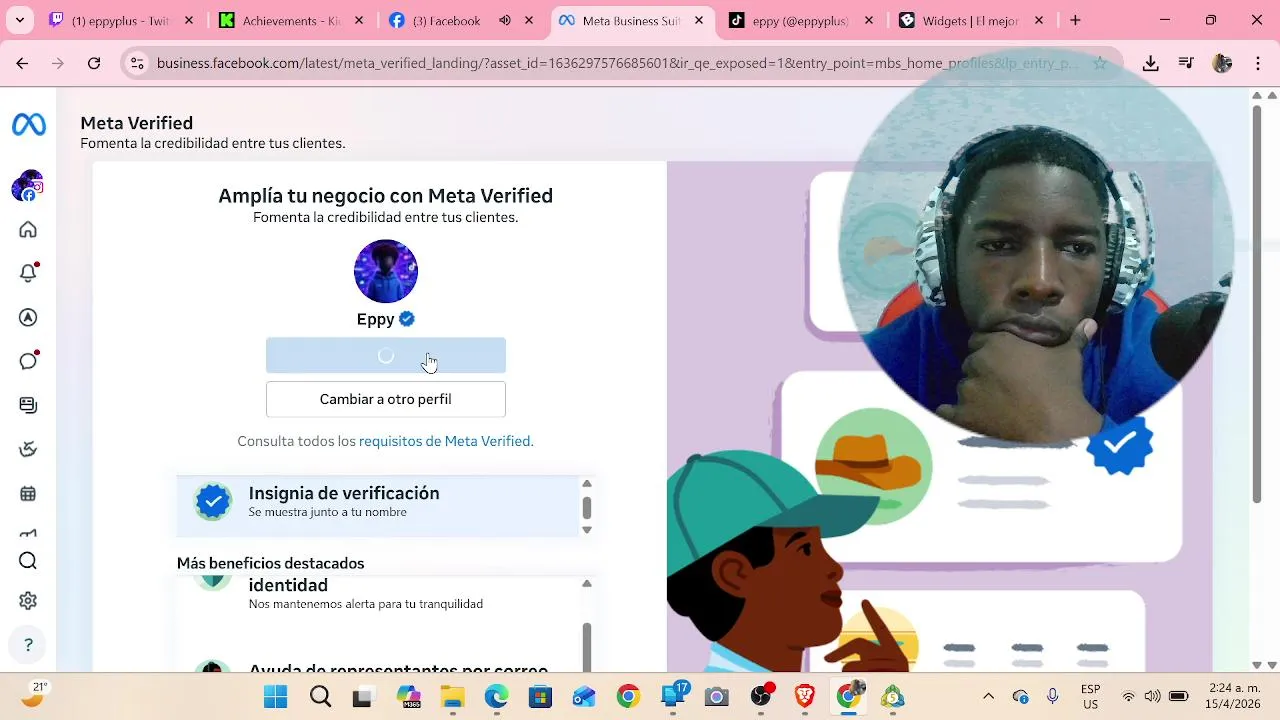Reload the page with the refresh icon
This screenshot has height=720, width=1280.
point(94,63)
